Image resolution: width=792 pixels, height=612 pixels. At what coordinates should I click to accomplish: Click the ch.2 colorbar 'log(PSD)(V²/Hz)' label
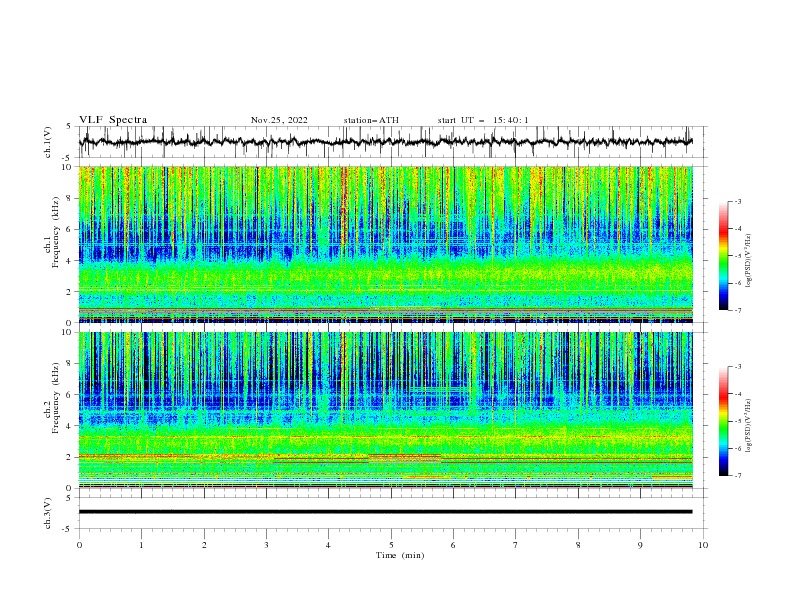(749, 425)
